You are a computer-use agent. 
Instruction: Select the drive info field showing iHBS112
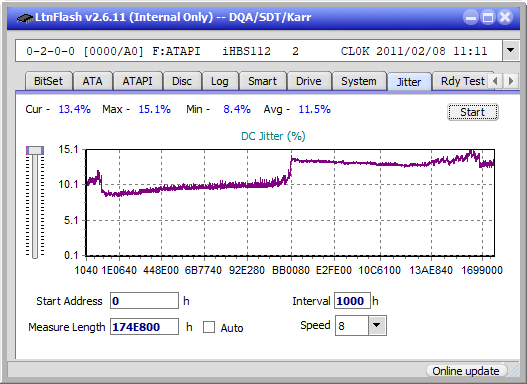259,51
